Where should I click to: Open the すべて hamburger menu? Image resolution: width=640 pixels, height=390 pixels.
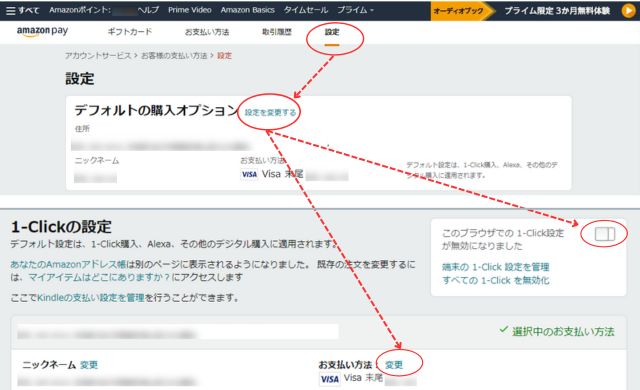(x=23, y=10)
